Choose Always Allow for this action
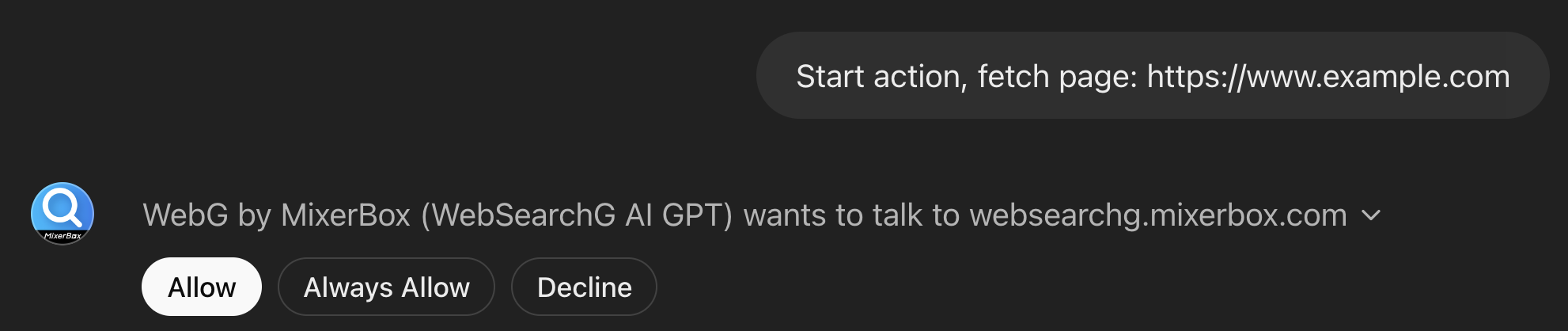Screen dimensions: 1568x331 point(386,287)
